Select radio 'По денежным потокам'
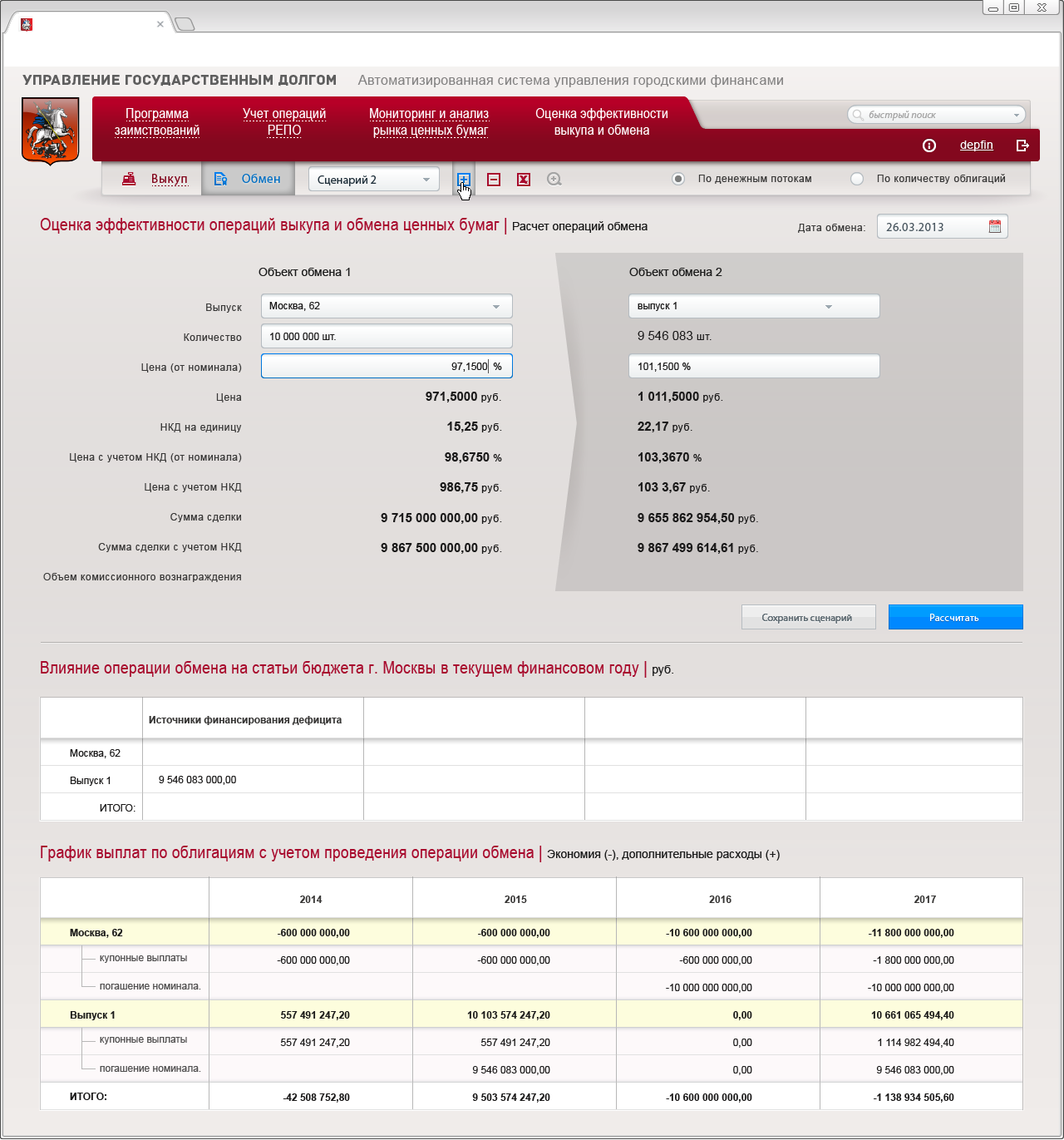This screenshot has height=1140, width=1064. coord(678,179)
